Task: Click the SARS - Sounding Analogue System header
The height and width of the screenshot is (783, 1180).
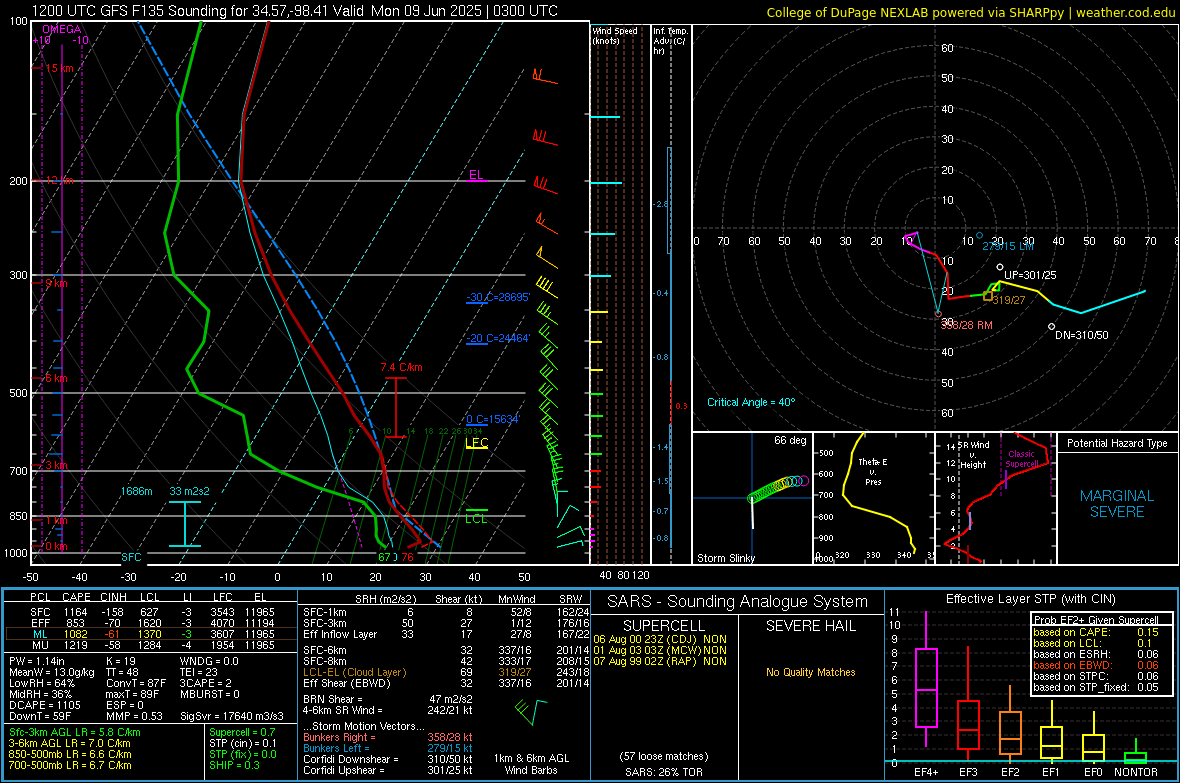Action: coord(738,602)
